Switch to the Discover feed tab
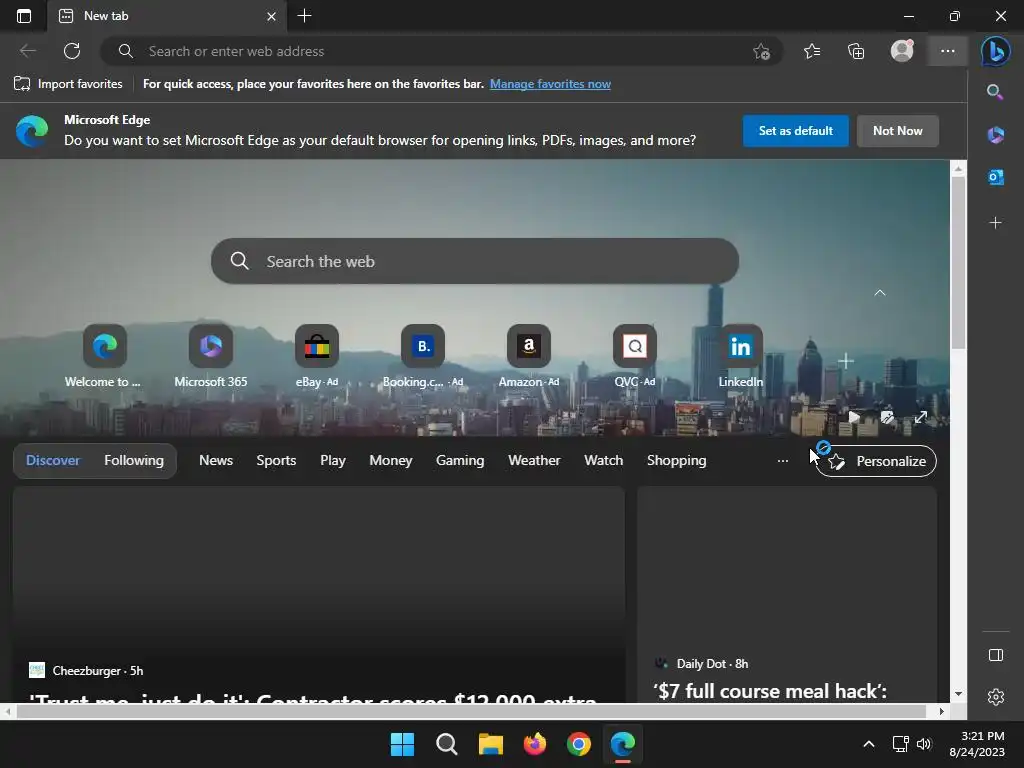 pyautogui.click(x=53, y=460)
